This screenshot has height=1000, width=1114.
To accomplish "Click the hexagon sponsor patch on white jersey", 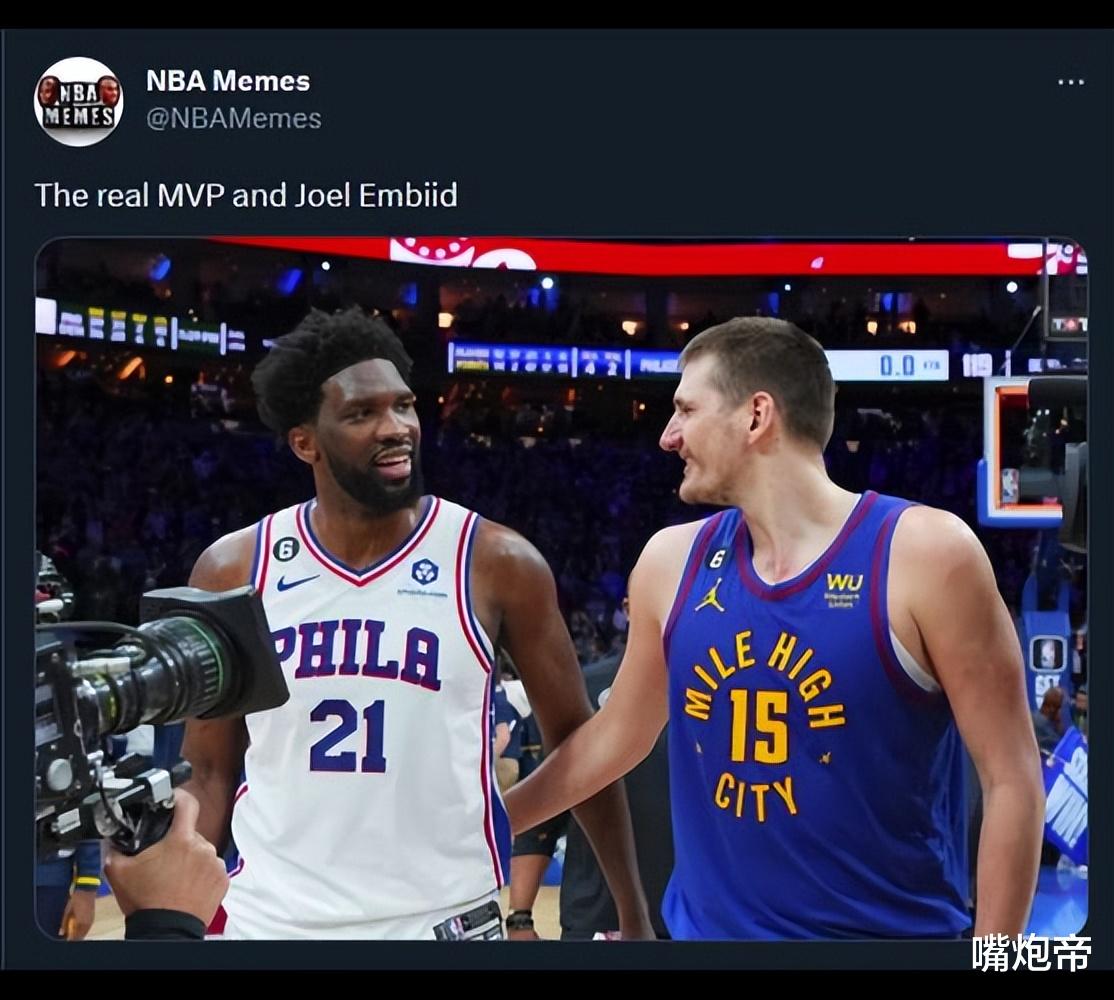I will point(424,571).
